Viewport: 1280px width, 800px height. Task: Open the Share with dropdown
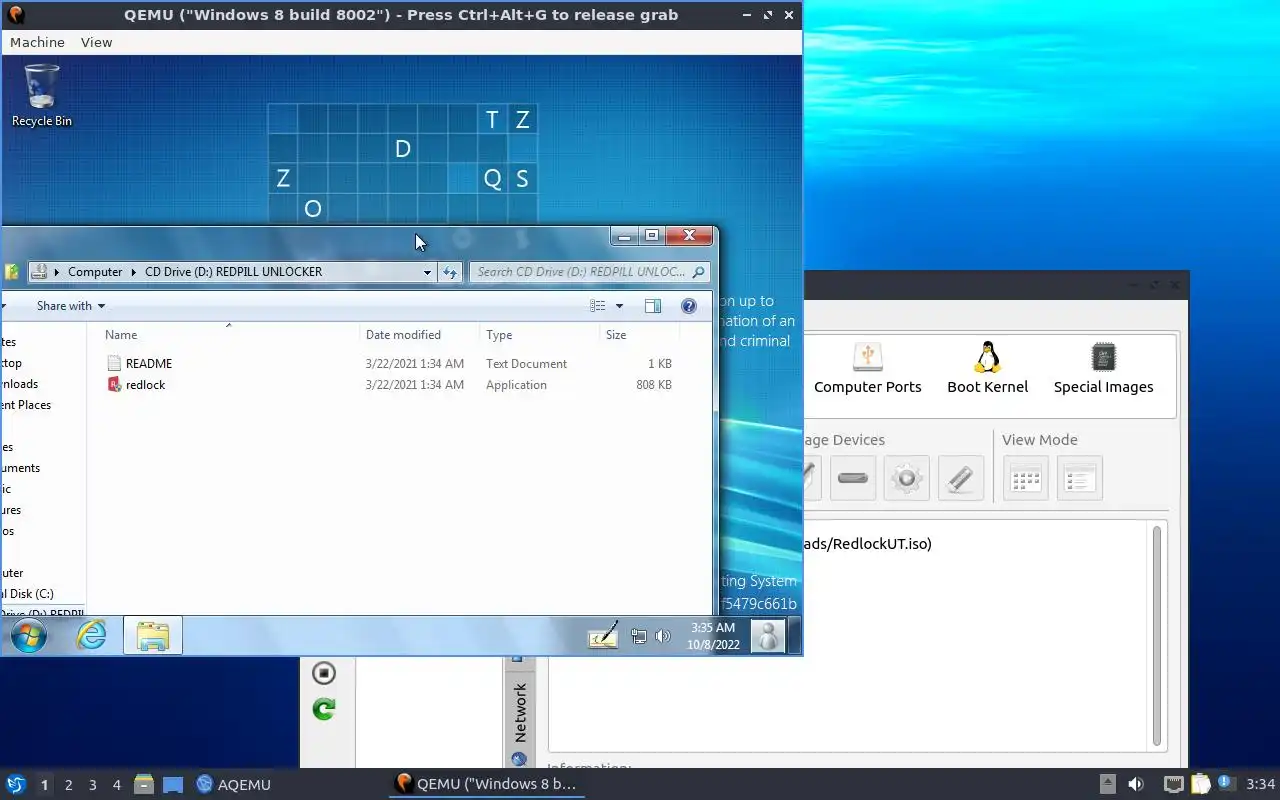[x=71, y=306]
